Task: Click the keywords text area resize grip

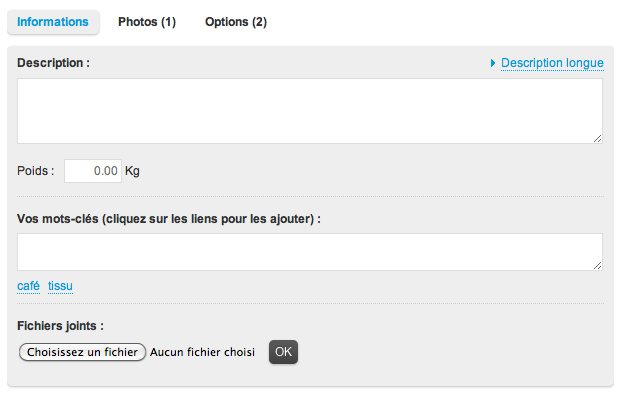Action: click(598, 265)
